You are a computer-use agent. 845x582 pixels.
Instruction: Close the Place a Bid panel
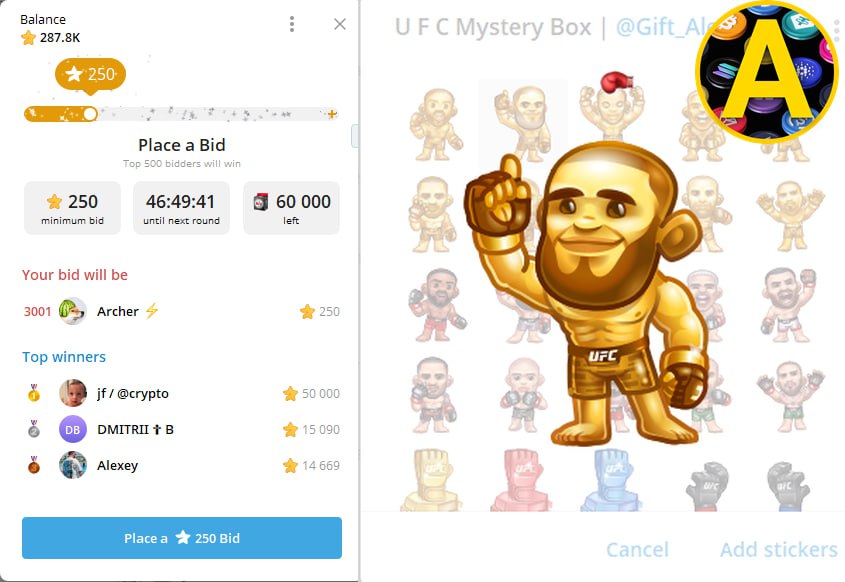point(340,24)
